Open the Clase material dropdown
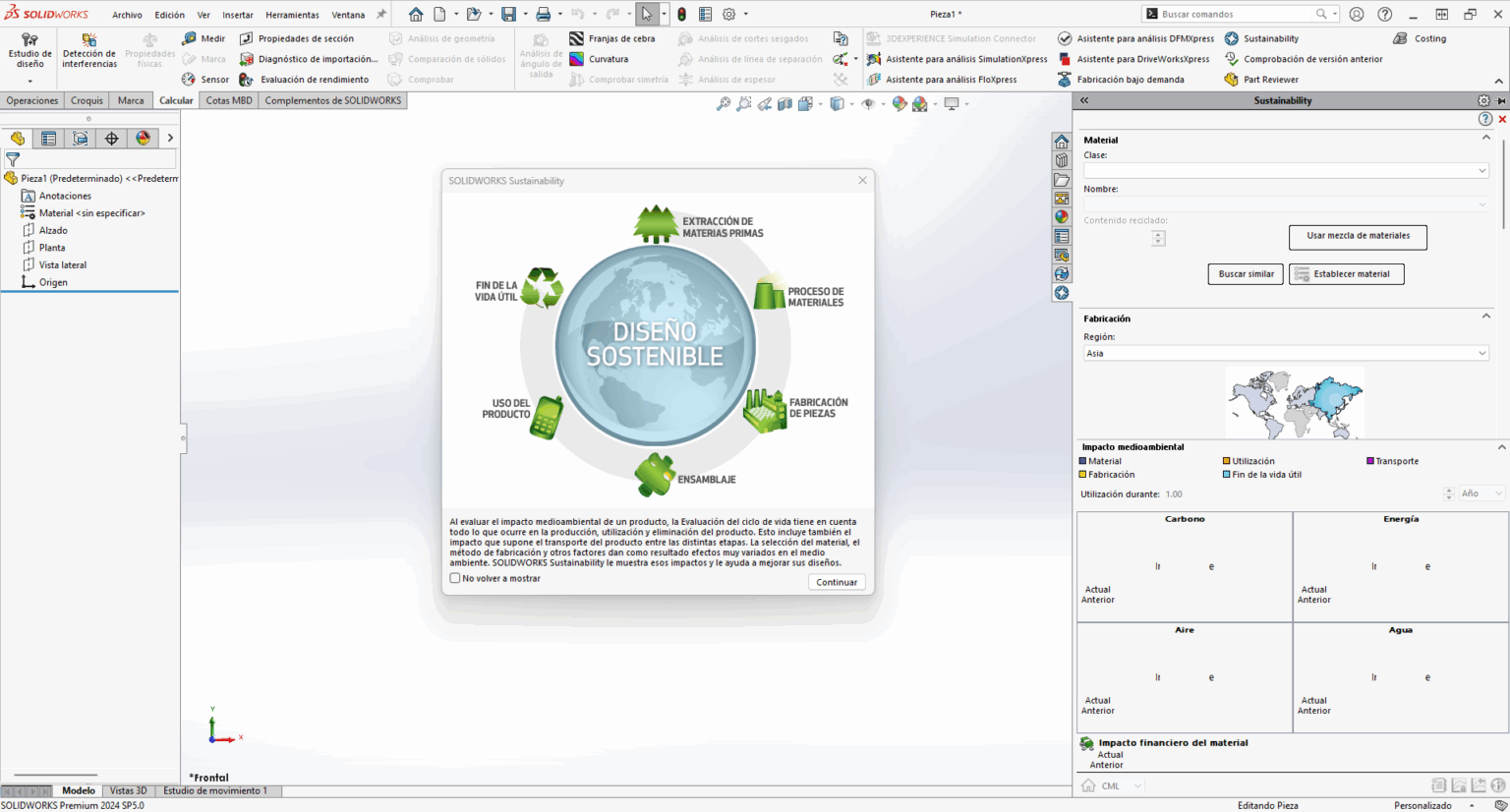This screenshot has width=1510, height=812. tap(1285, 170)
